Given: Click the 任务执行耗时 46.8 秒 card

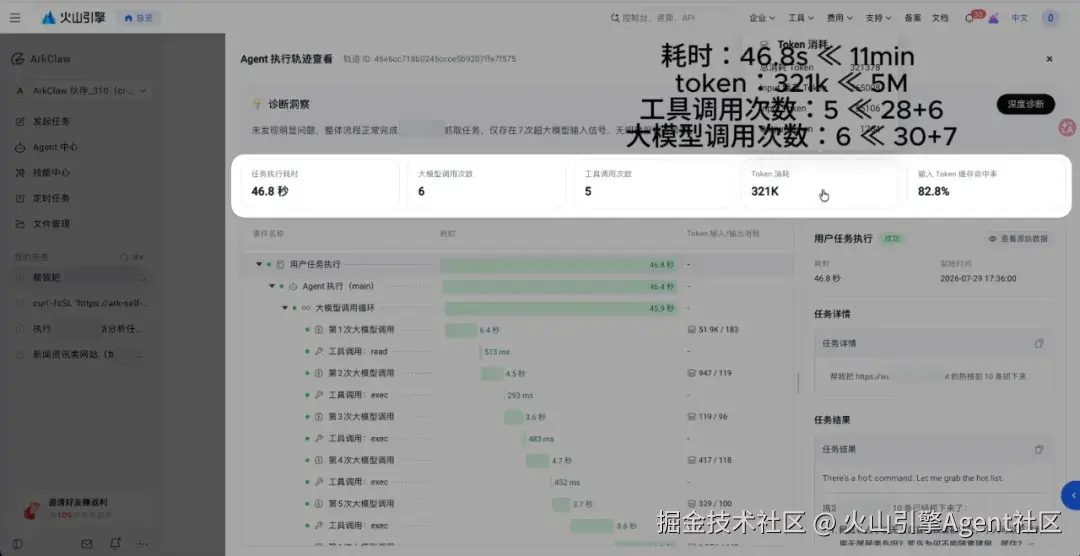Looking at the screenshot, I should (x=319, y=184).
